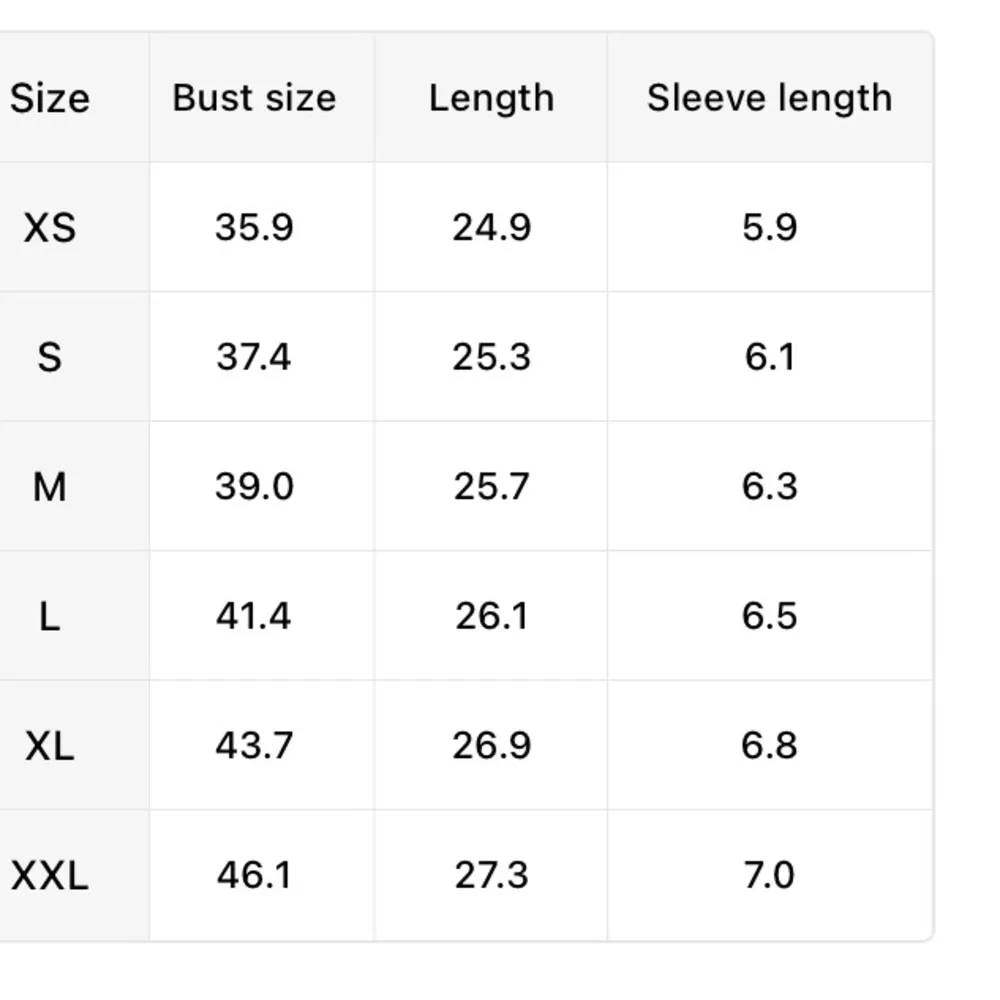Select the L size row label
Viewport: 1000px width, 1000px height.
pyautogui.click(x=50, y=616)
